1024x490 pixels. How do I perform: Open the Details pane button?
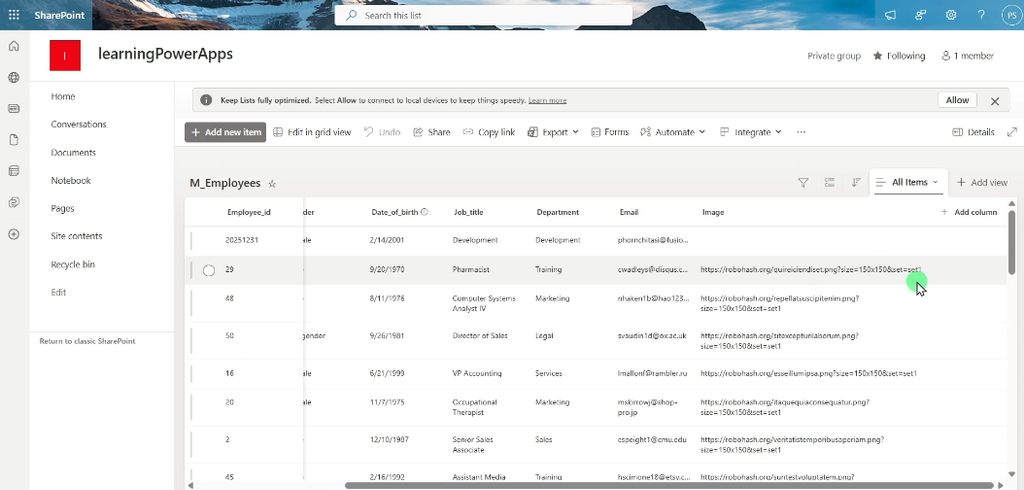973,132
